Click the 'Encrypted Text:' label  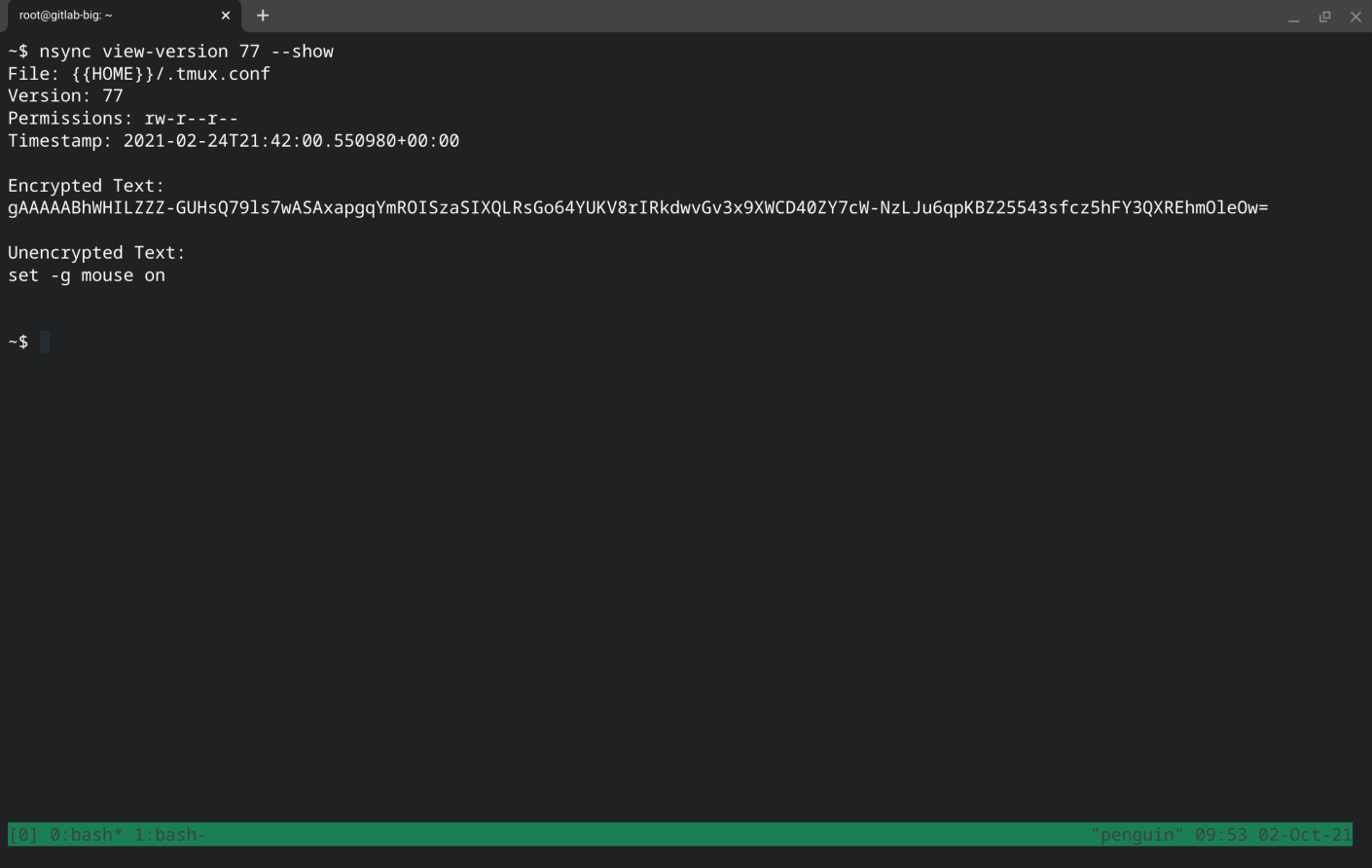(87, 186)
